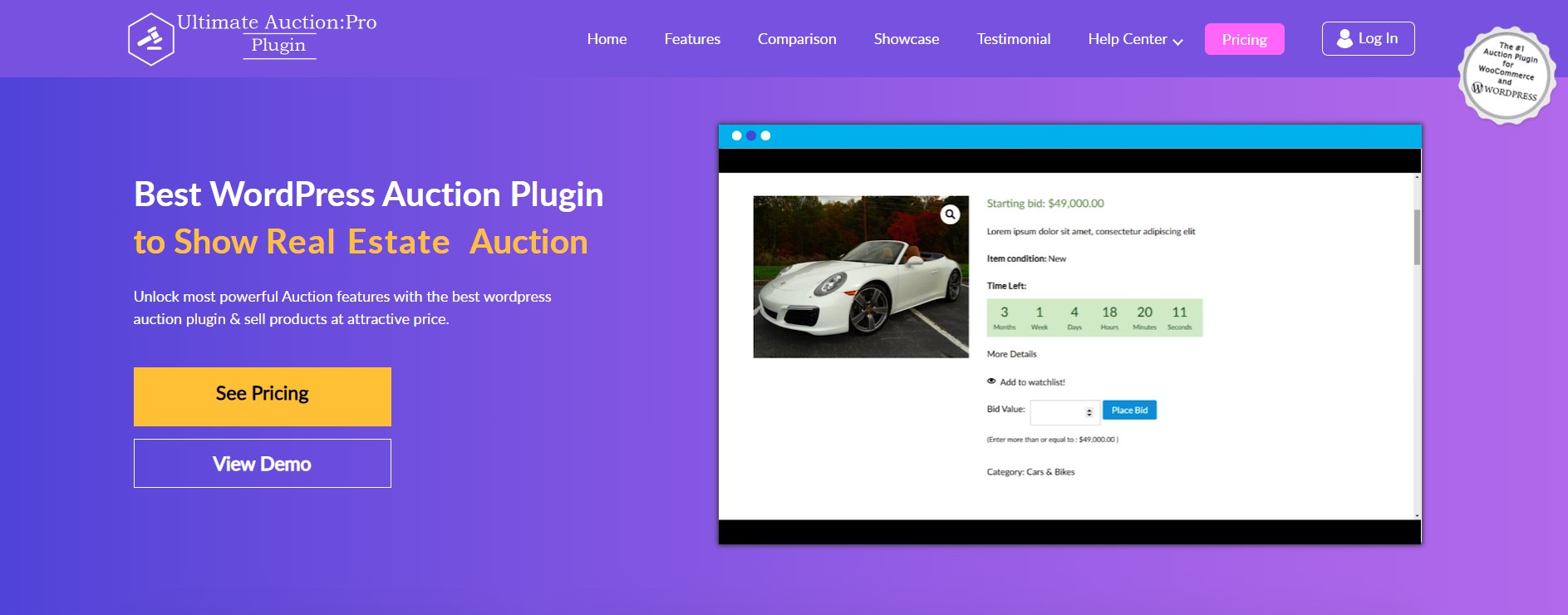Open the Testimonial nav link
1568x615 pixels.
pos(1013,39)
